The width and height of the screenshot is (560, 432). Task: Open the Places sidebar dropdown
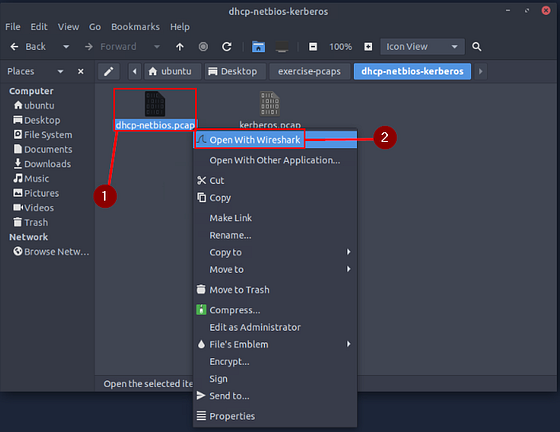point(60,71)
